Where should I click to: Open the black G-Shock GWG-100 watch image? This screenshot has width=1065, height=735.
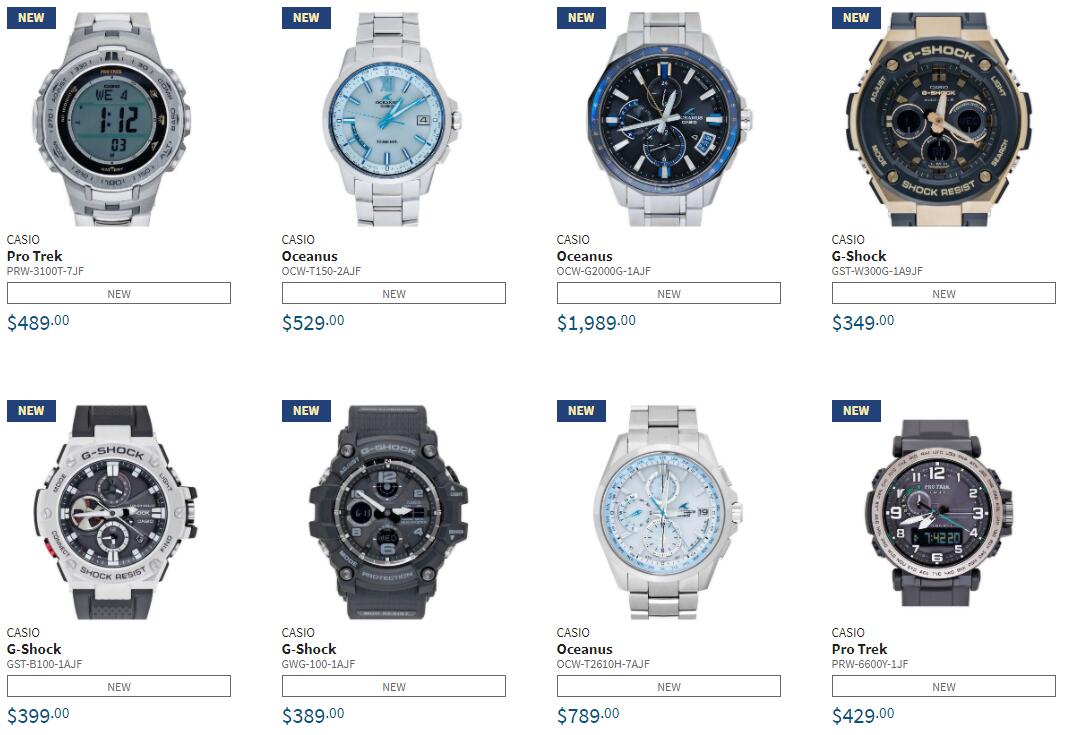tap(388, 512)
